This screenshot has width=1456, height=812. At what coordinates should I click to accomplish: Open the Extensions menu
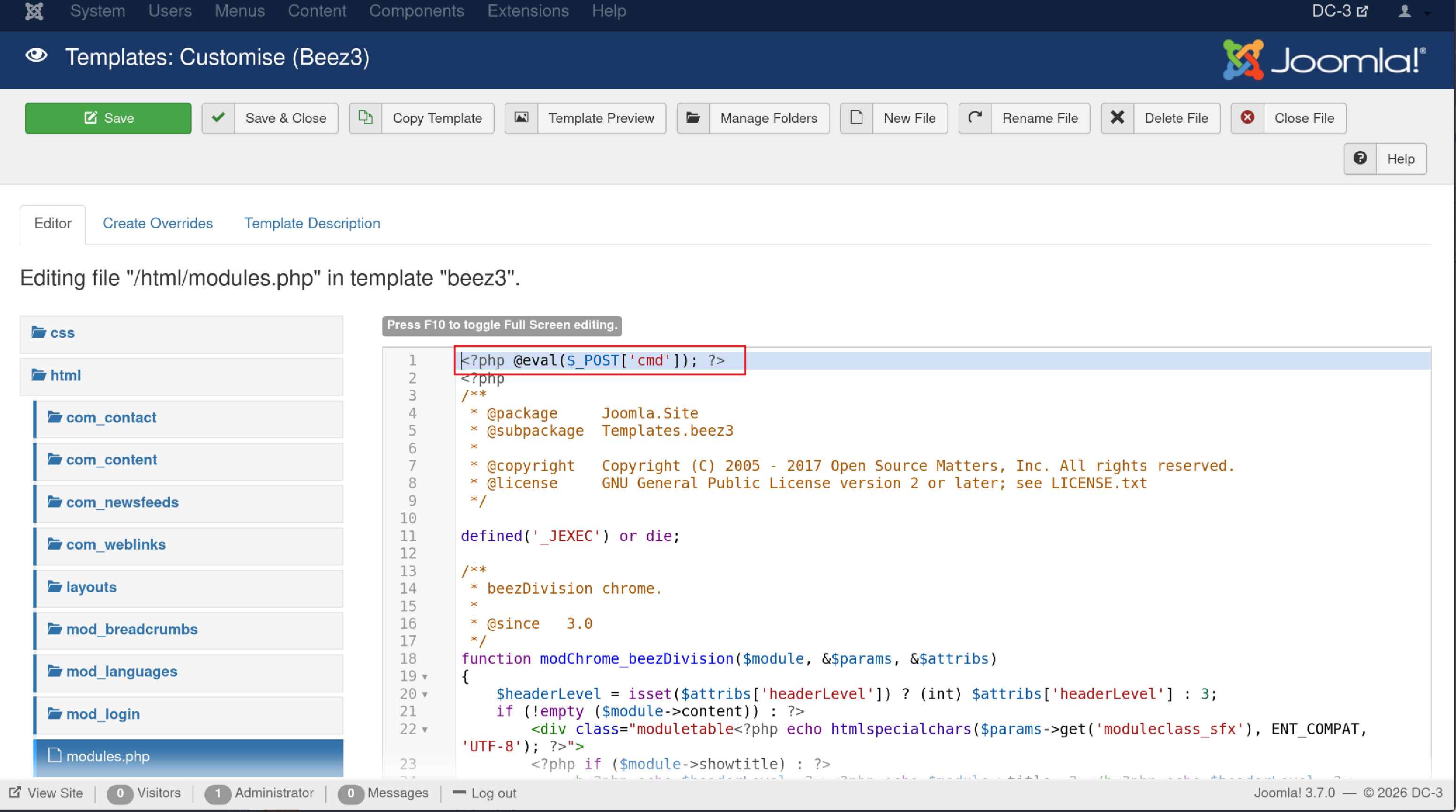point(528,11)
